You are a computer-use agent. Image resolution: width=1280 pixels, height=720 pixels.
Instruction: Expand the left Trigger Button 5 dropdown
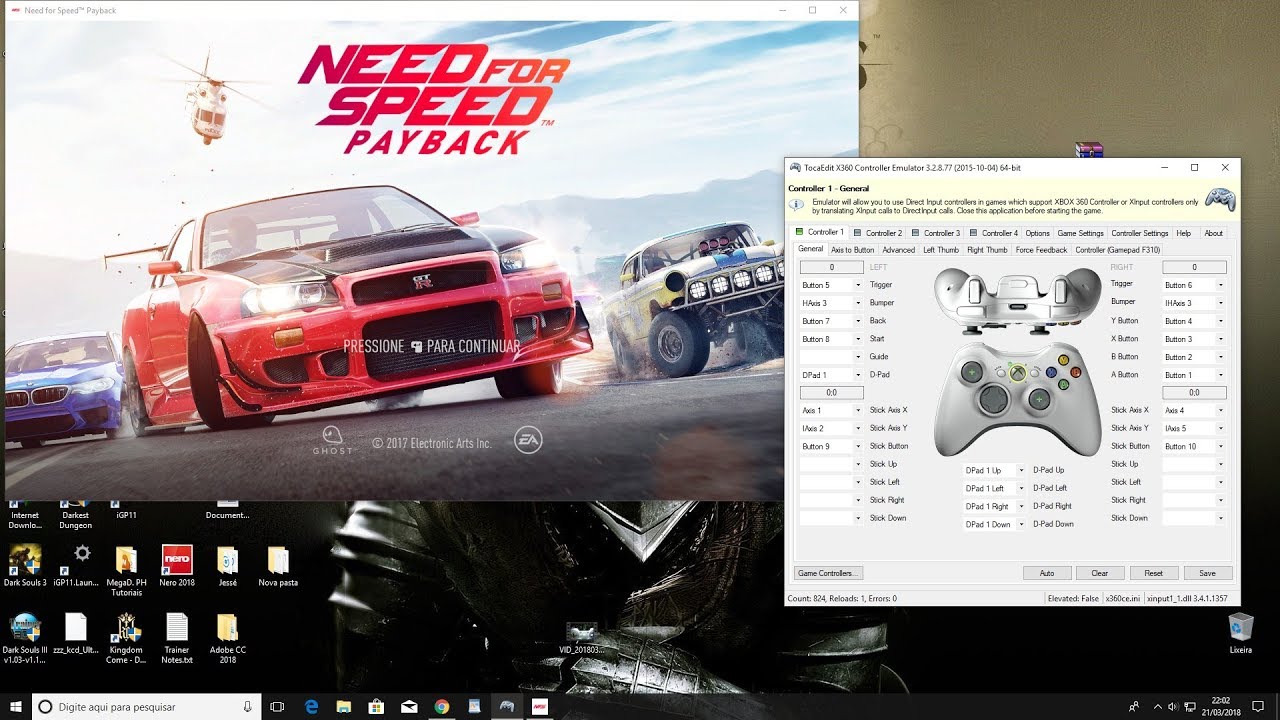coord(857,285)
